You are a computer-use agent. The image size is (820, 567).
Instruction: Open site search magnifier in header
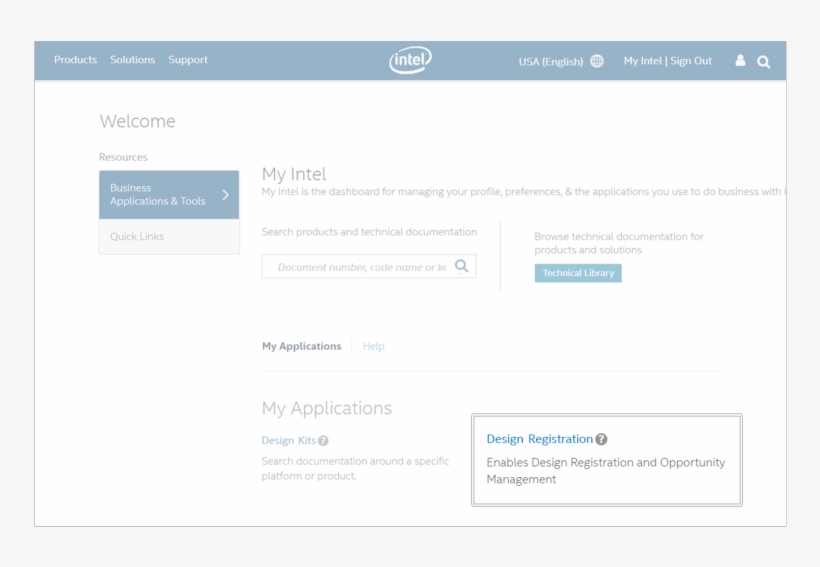[x=764, y=62]
